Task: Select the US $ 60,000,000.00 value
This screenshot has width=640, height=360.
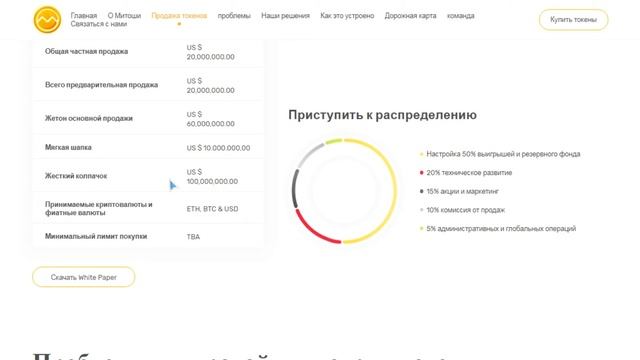Action: (211, 119)
